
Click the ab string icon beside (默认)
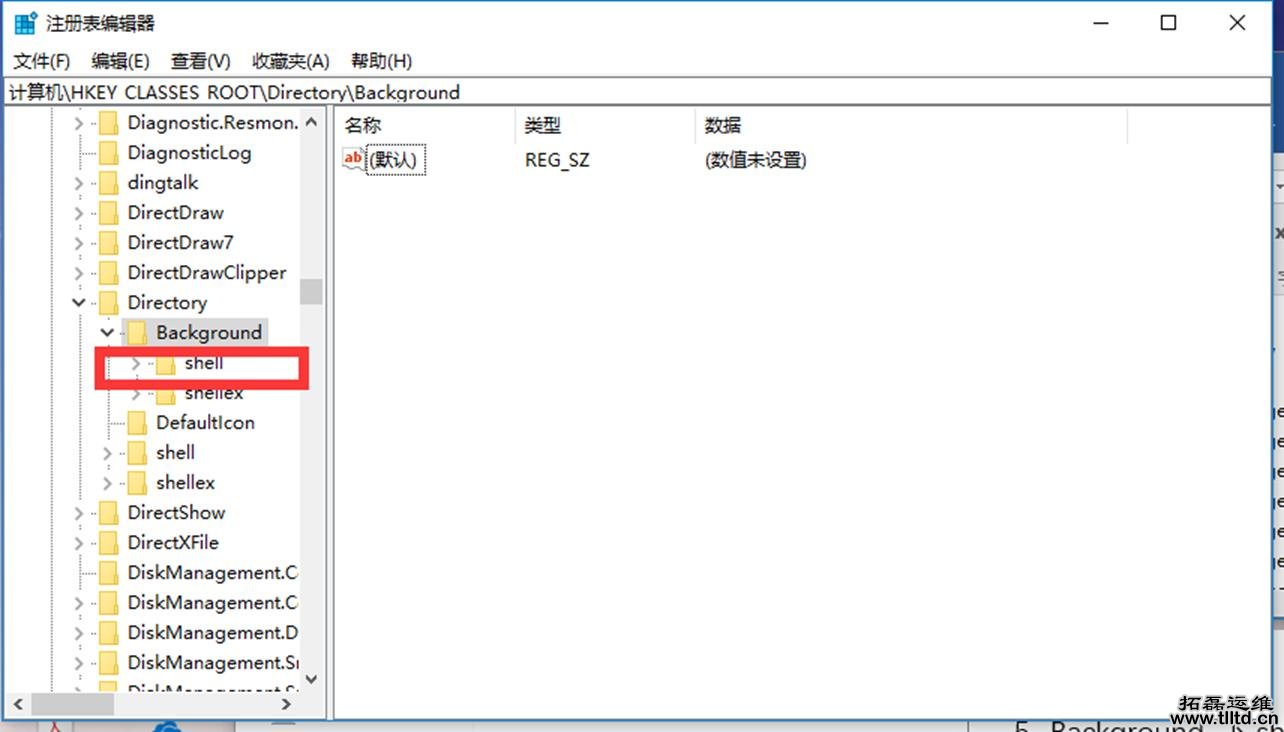(x=353, y=158)
